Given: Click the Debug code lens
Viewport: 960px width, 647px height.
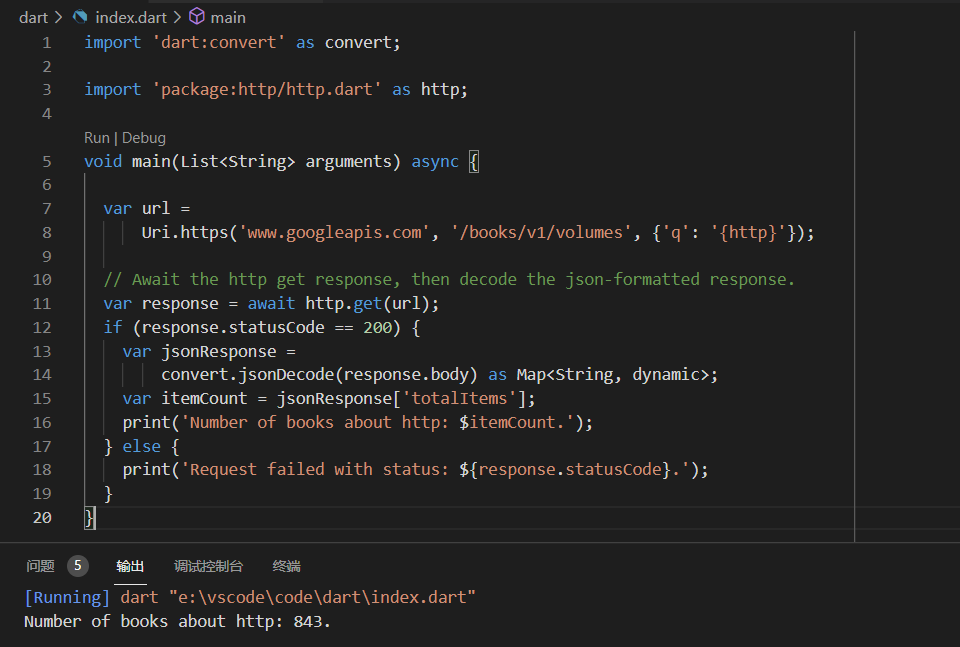Looking at the screenshot, I should pyautogui.click(x=144, y=138).
